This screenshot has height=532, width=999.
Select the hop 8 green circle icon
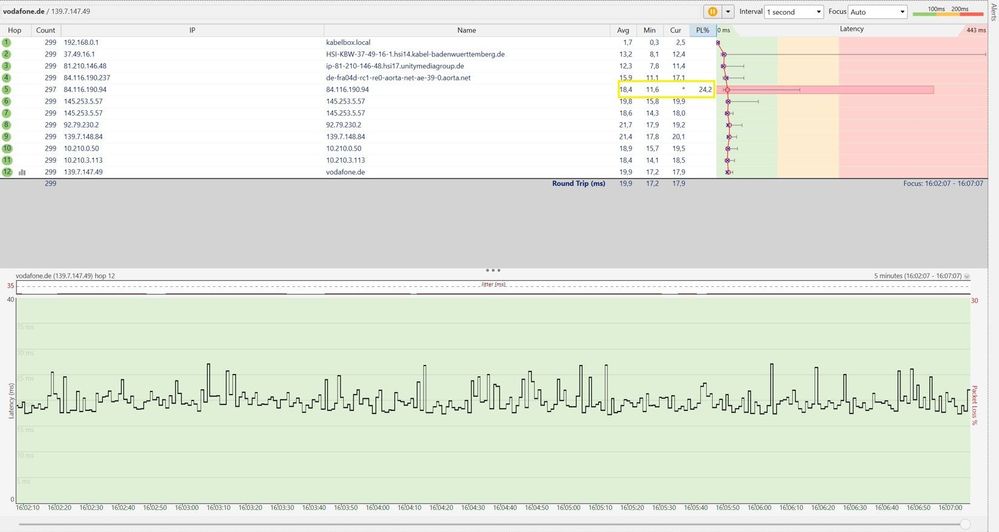point(6,125)
